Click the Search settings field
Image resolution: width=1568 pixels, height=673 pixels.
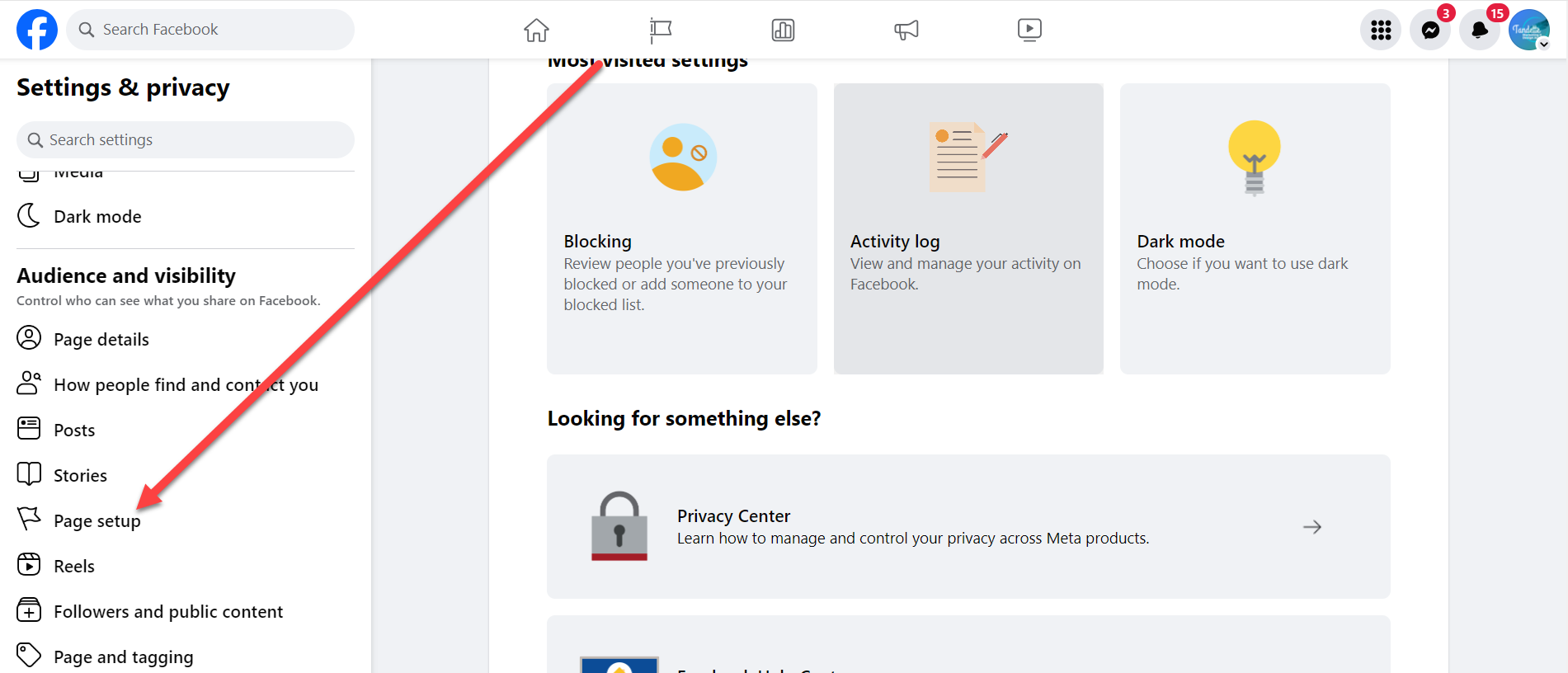(186, 139)
